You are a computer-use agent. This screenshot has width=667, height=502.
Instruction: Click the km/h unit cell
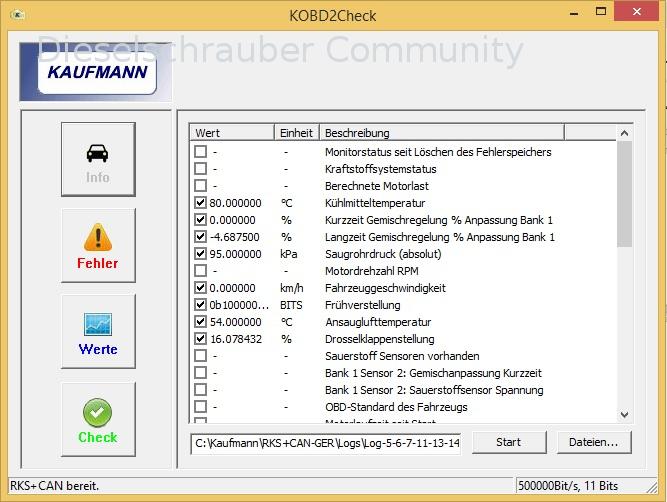click(x=292, y=288)
